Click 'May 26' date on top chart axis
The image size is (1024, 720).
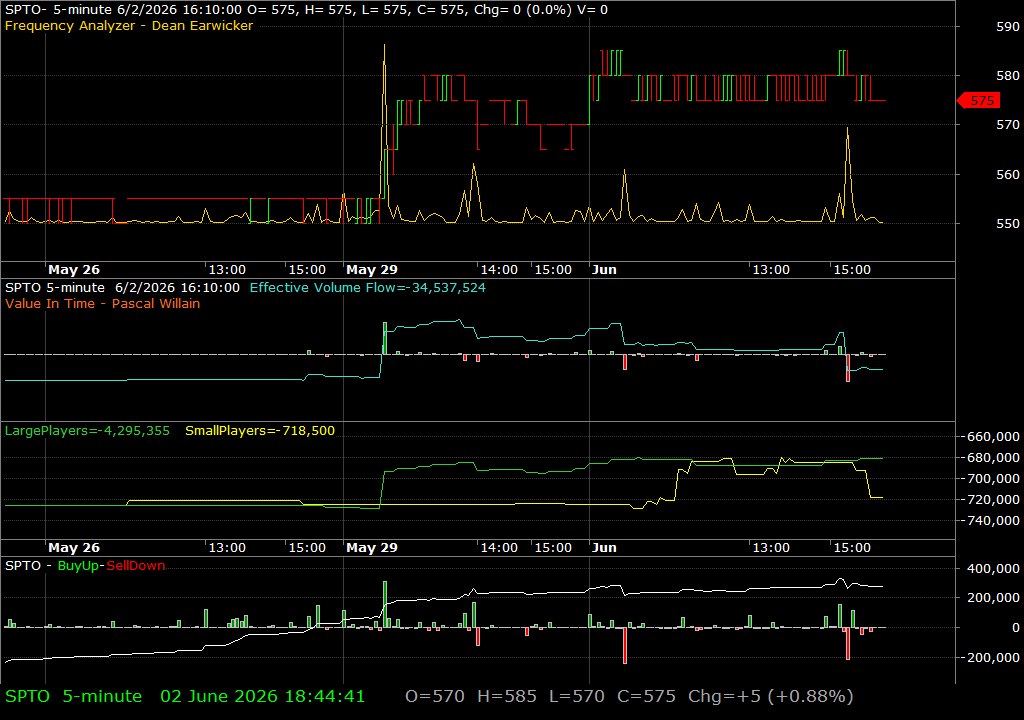[74, 269]
